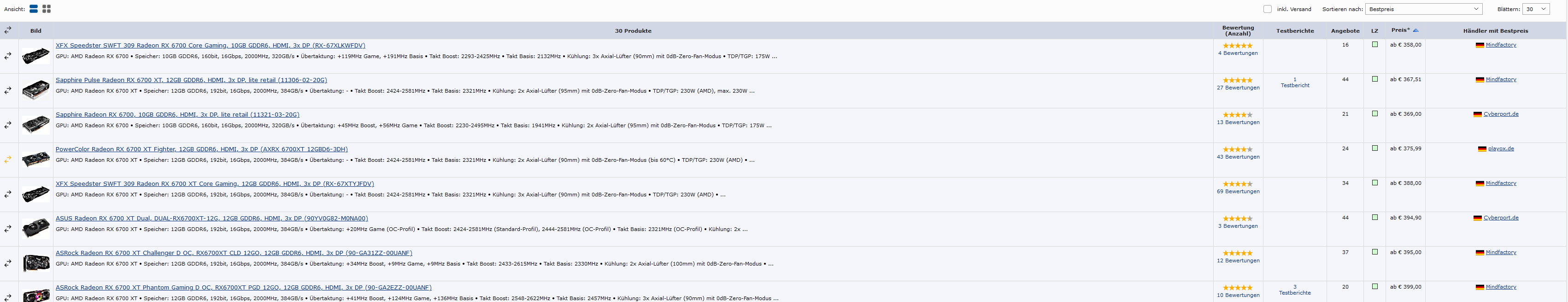Open star rating of XFX RX 6700 Core Gaming 10GB
Screen dimensions: 1568x302
(1238, 46)
